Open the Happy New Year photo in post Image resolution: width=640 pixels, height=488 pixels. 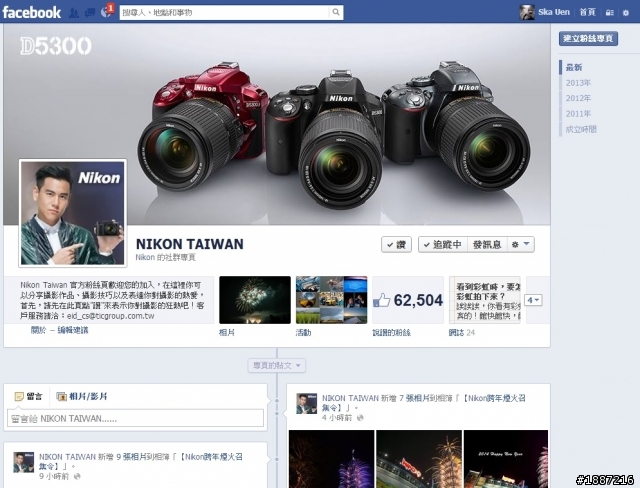click(506, 459)
